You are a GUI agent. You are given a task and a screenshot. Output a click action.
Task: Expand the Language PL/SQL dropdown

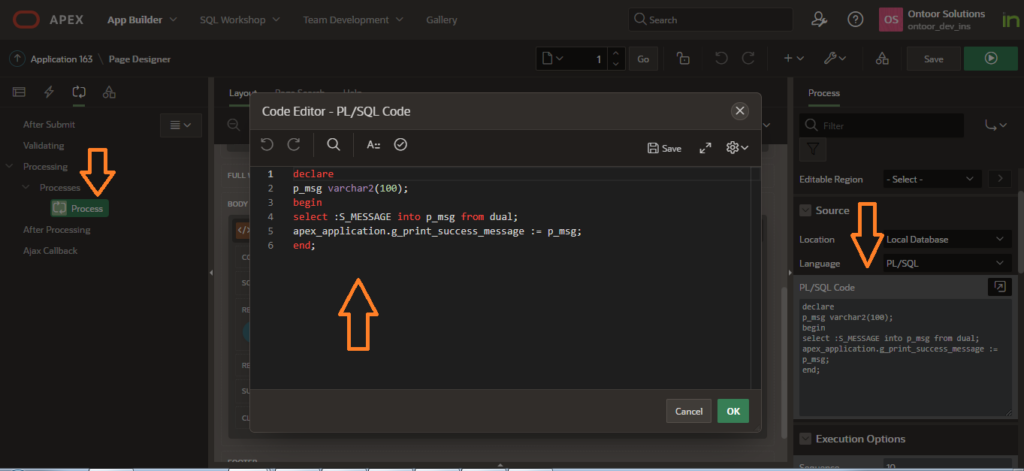coord(946,263)
